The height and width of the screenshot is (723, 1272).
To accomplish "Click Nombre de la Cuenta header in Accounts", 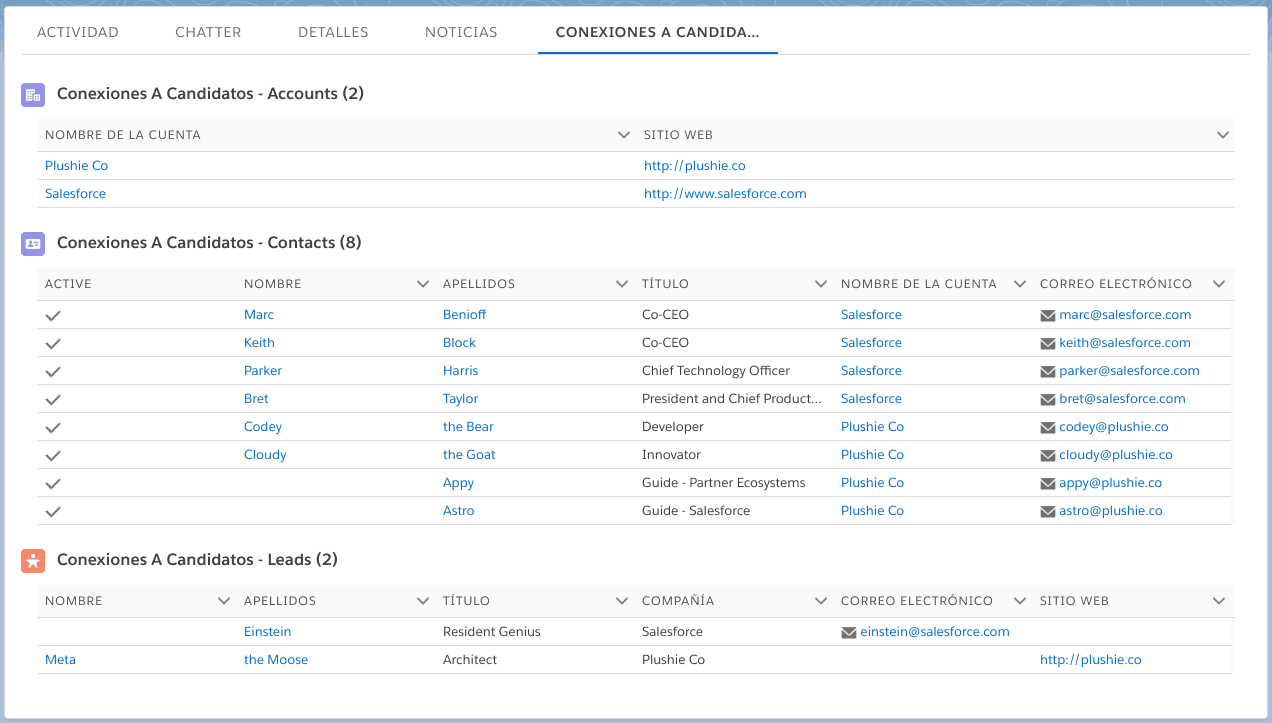I will pyautogui.click(x=123, y=135).
